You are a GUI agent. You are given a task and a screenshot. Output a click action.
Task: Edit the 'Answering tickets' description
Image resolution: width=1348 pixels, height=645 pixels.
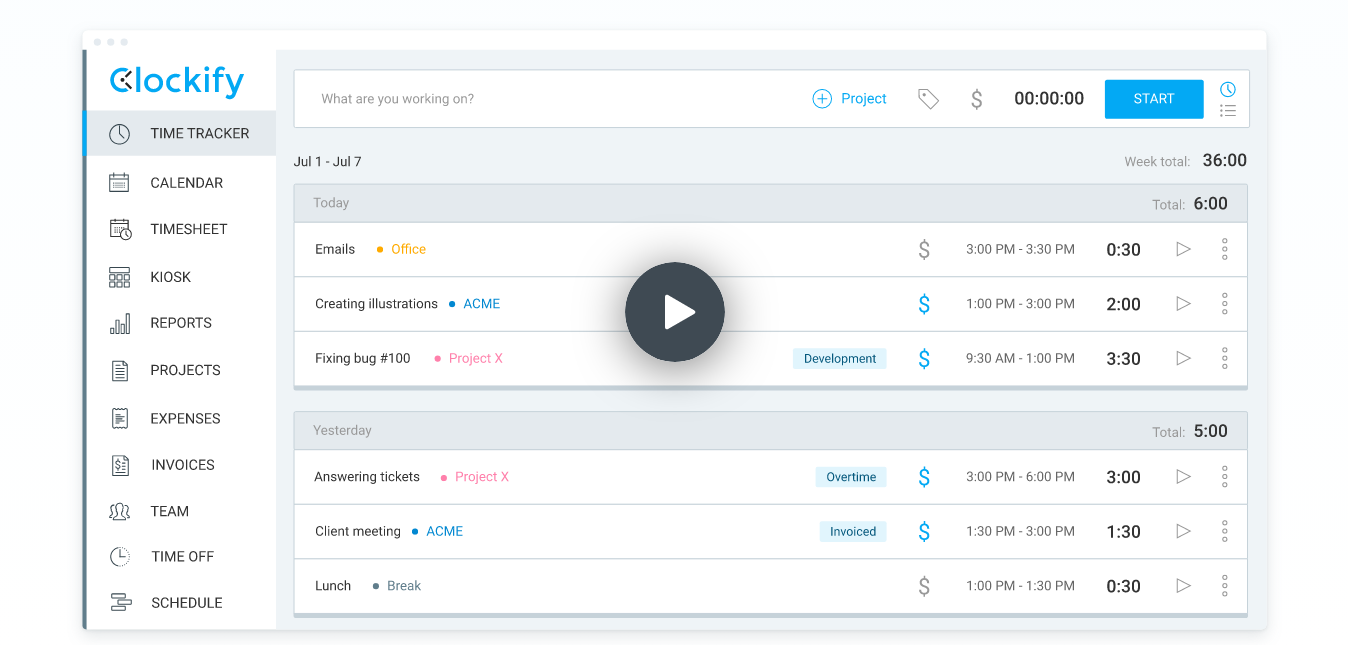pos(367,477)
